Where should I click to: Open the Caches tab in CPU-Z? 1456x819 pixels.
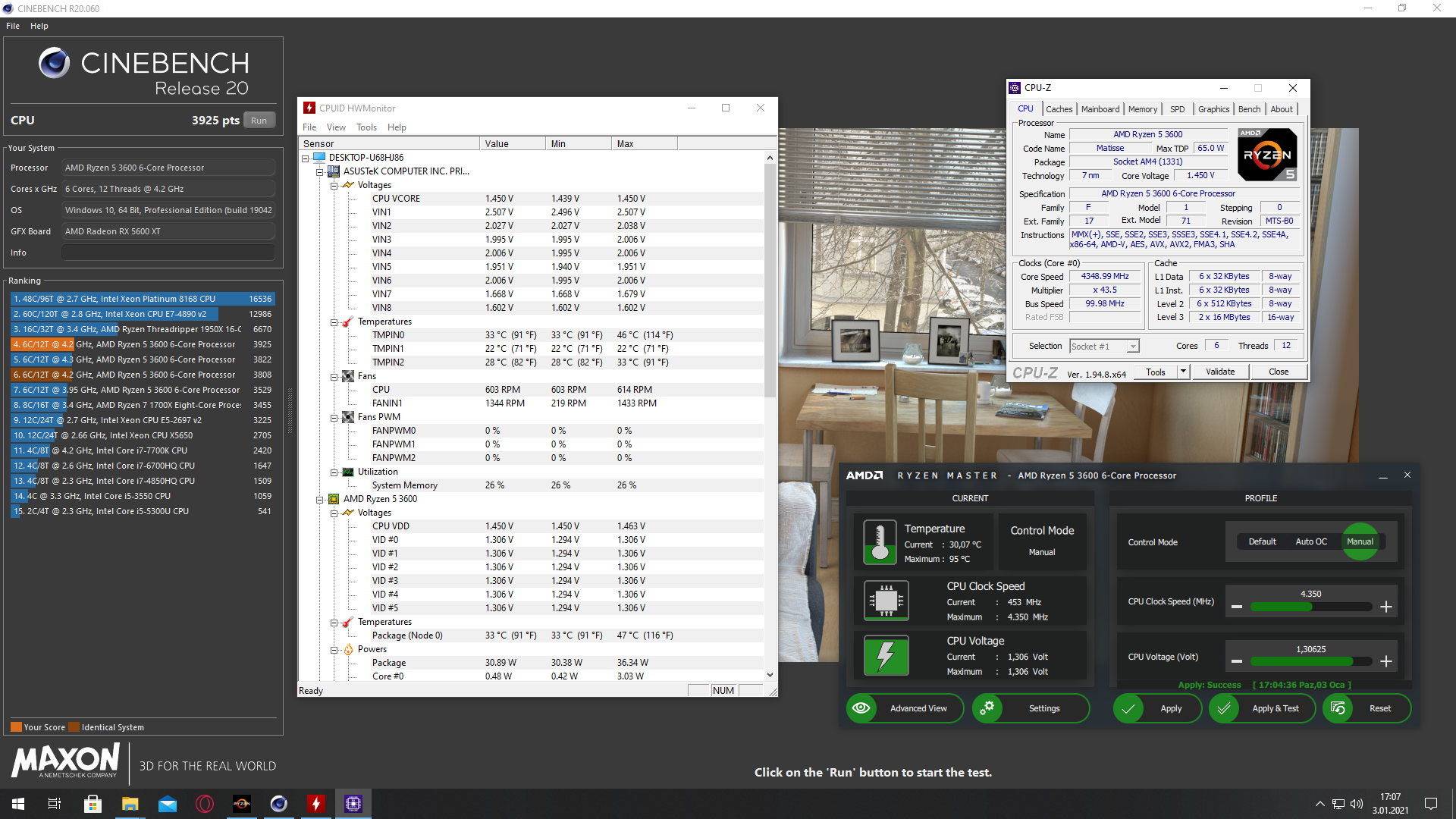pos(1059,109)
